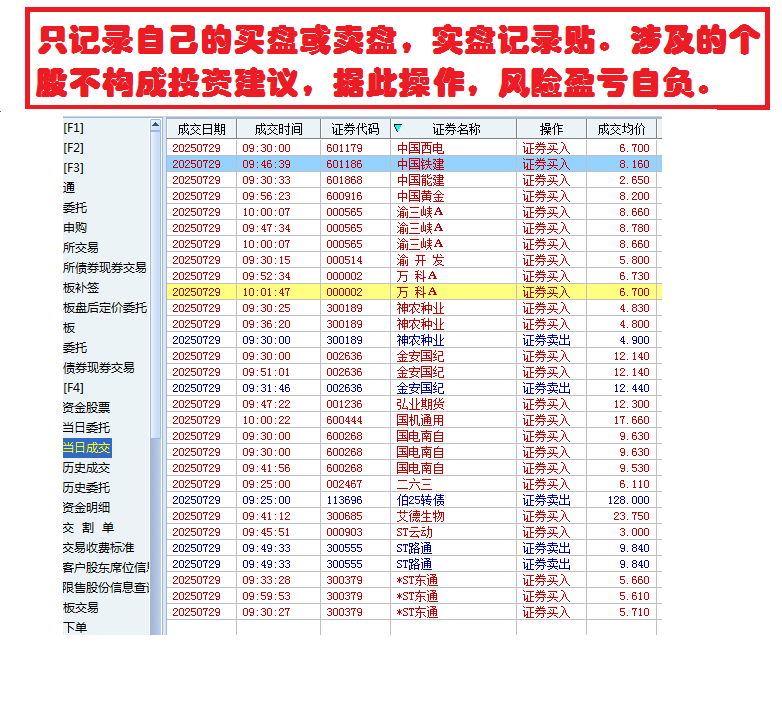Click price 128.000 cell
The height and width of the screenshot is (727, 782).
(x=628, y=500)
